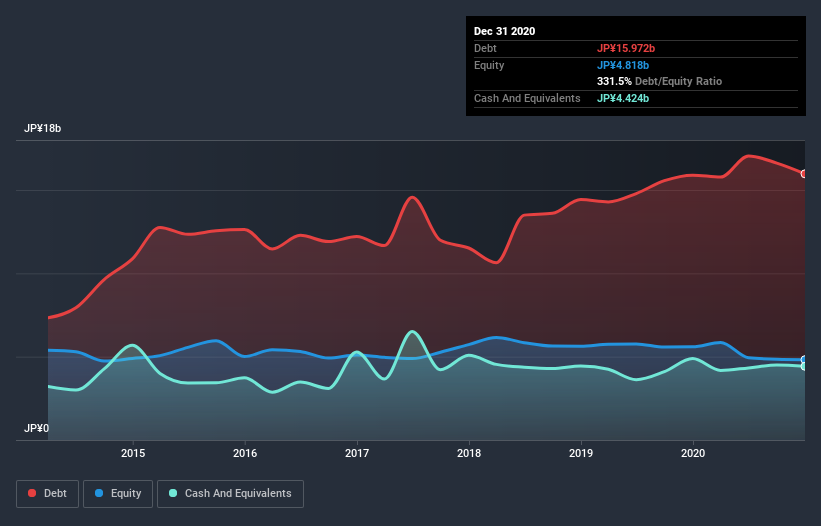Click the JP¥15.972b debt value
Image resolution: width=821 pixels, height=526 pixels.
point(626,48)
